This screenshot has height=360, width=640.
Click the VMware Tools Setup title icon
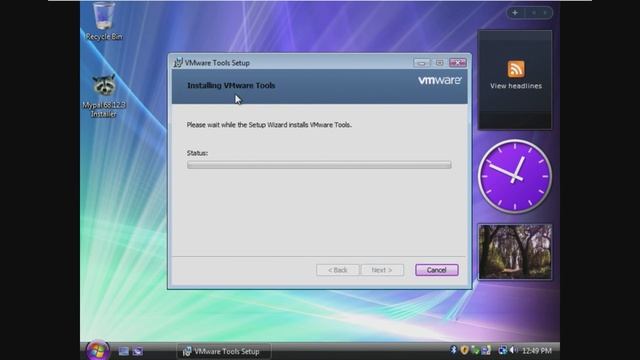coord(178,62)
